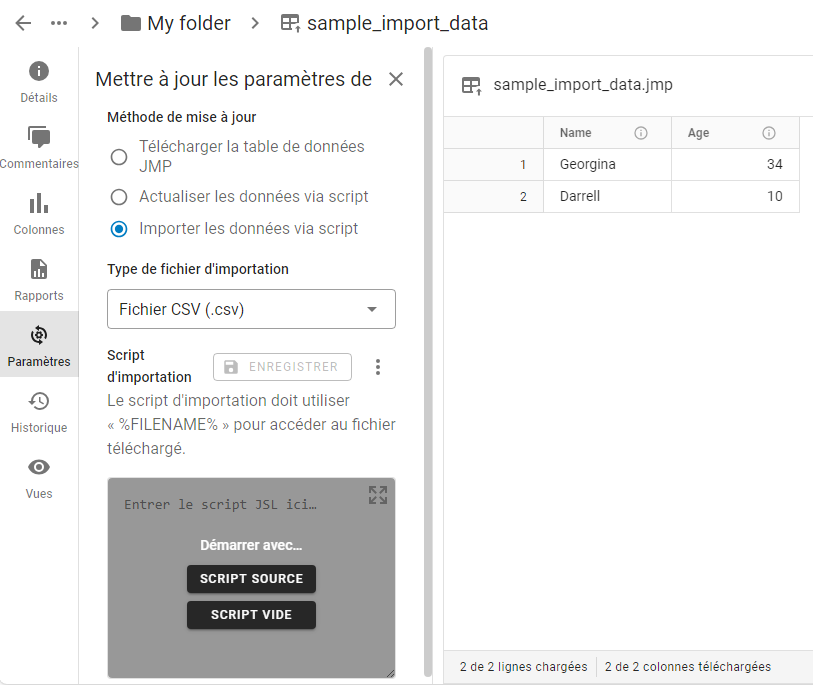813x685 pixels.
Task: Select the Paramètres sidebar tab
Action: [x=39, y=345]
